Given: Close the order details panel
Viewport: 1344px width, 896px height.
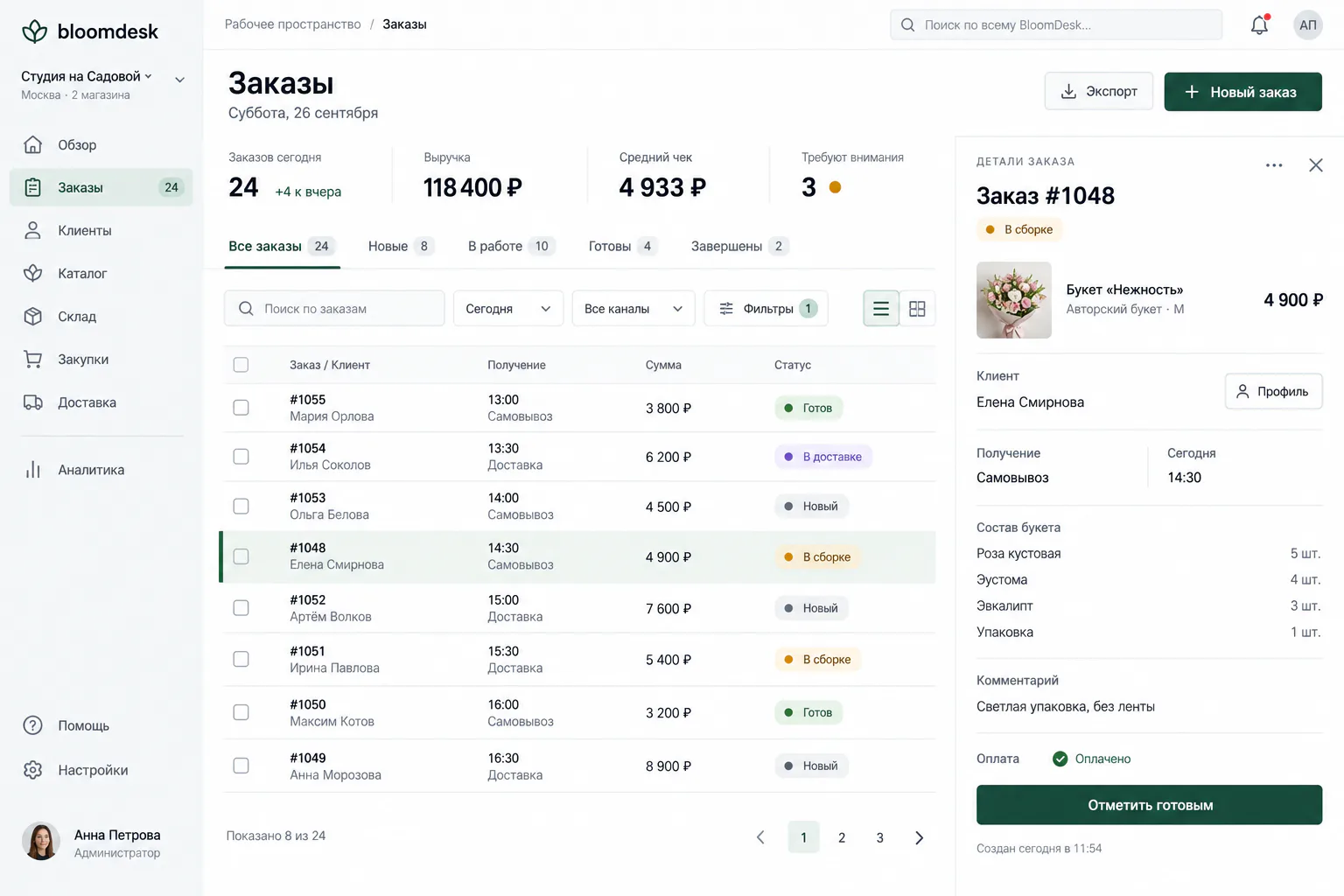Looking at the screenshot, I should (x=1315, y=165).
